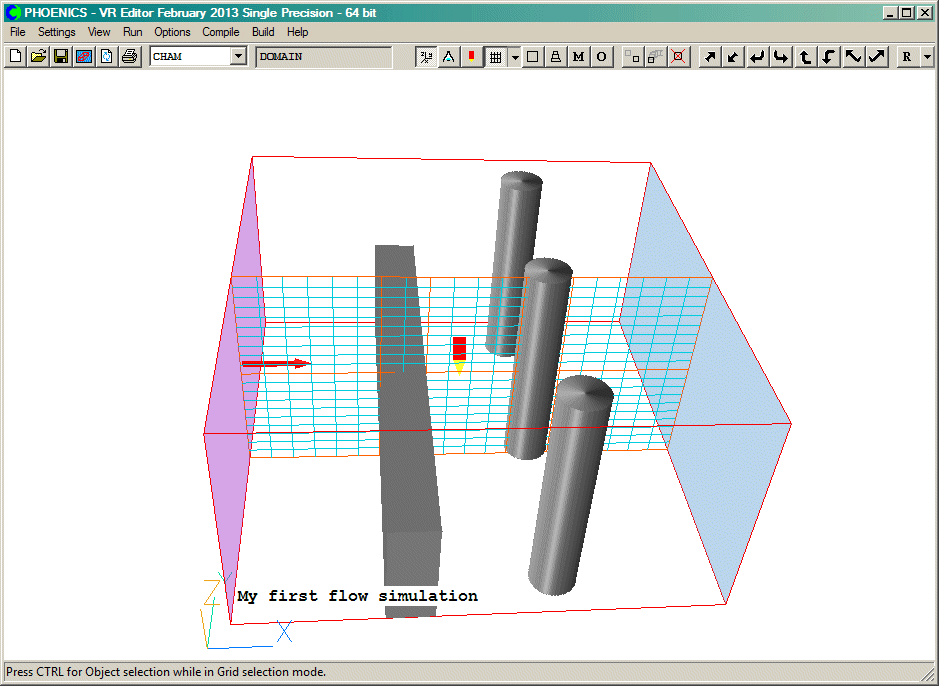Viewport: 939px width, 686px height.
Task: Click the New file icon
Action: click(15, 57)
